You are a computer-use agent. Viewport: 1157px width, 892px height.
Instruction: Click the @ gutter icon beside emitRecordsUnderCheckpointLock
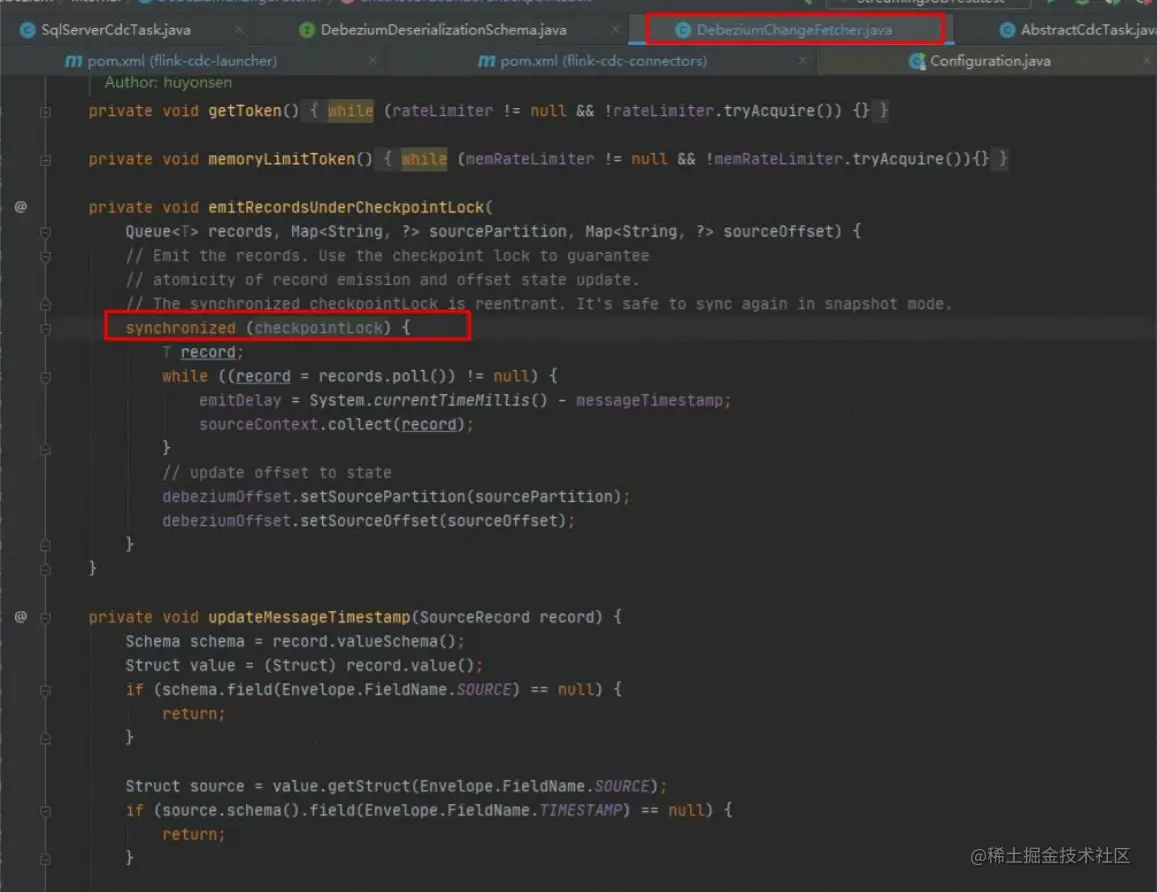[21, 207]
